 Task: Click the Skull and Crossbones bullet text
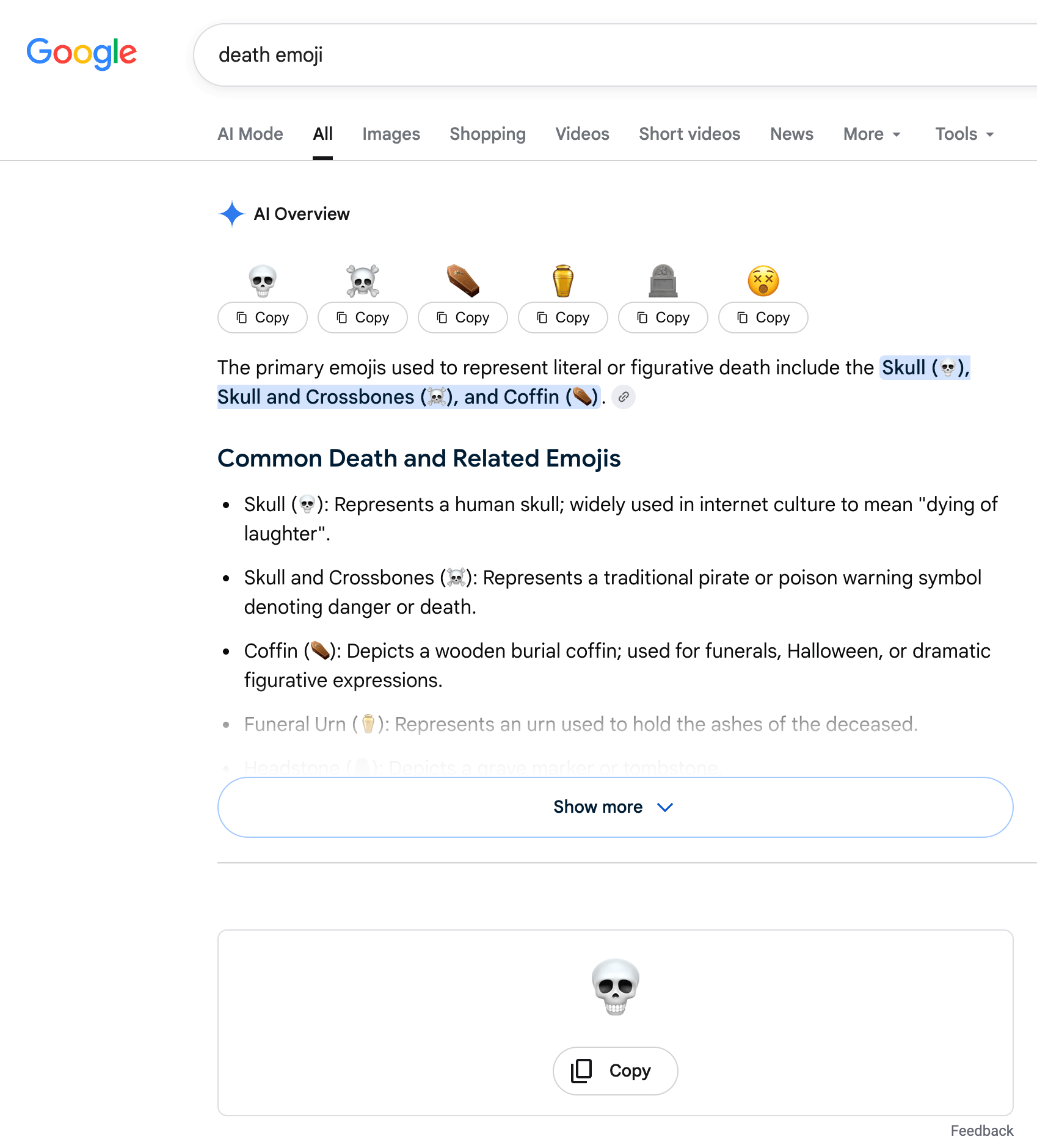(x=613, y=592)
